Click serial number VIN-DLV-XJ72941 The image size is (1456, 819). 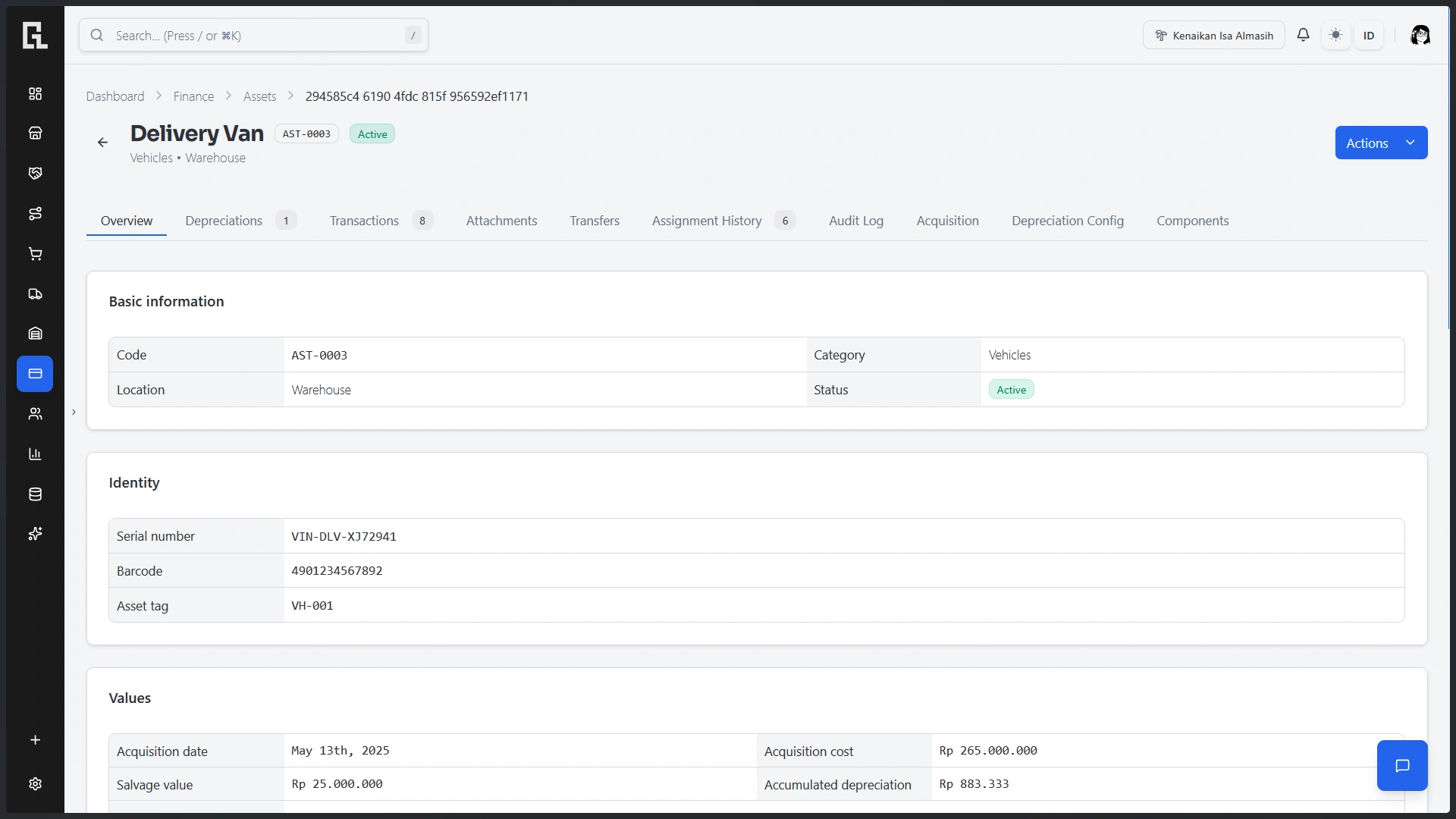pos(344,536)
